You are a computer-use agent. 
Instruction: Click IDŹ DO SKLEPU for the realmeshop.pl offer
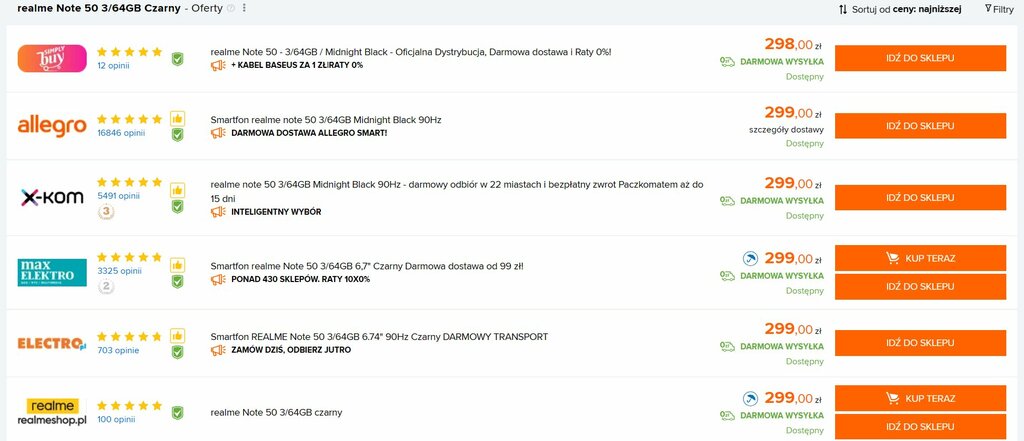point(920,427)
